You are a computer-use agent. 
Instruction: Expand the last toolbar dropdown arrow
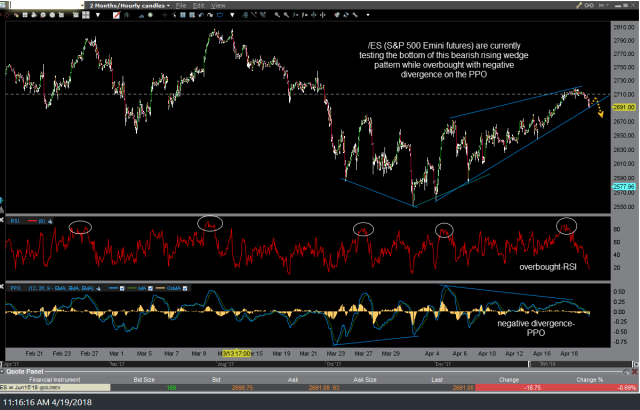click(x=368, y=15)
